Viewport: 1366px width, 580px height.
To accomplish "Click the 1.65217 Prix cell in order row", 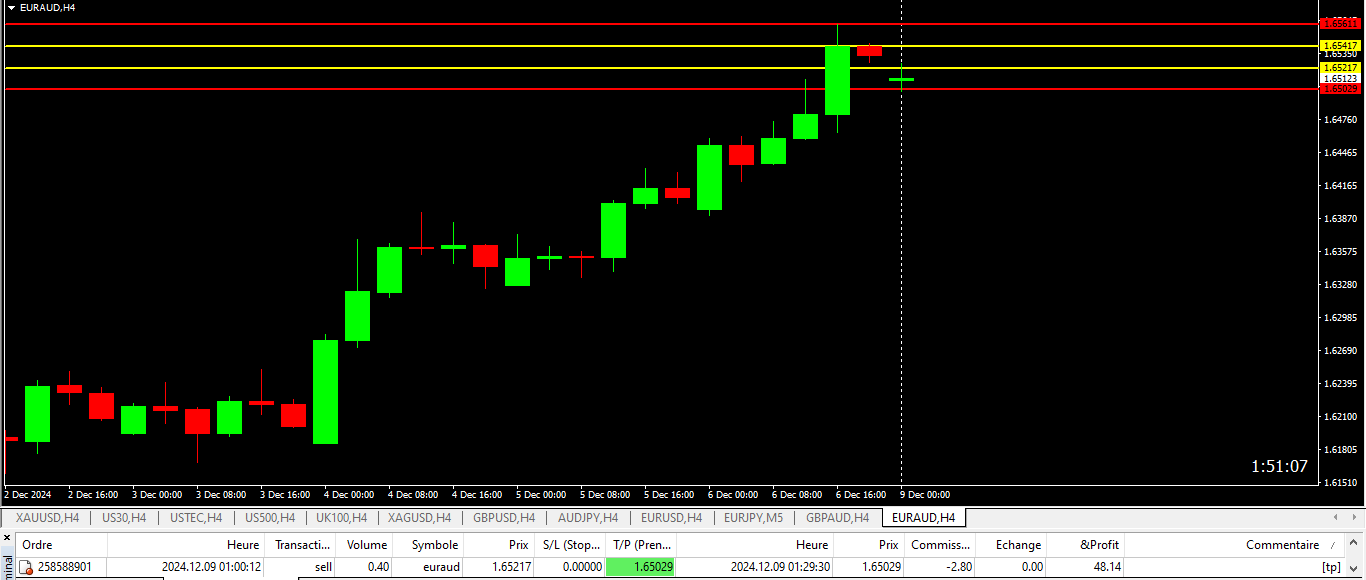I will coord(511,567).
